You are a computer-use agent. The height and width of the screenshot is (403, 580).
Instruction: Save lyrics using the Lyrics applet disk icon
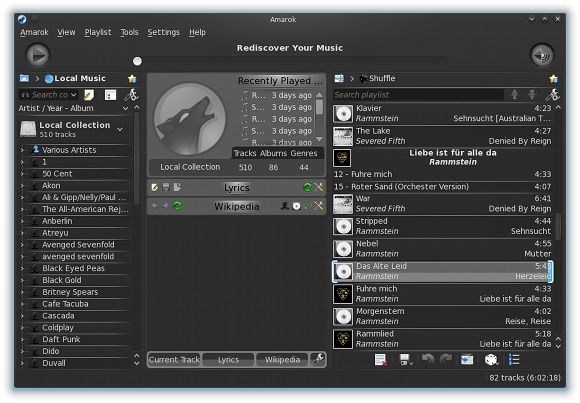pyautogui.click(x=166, y=187)
